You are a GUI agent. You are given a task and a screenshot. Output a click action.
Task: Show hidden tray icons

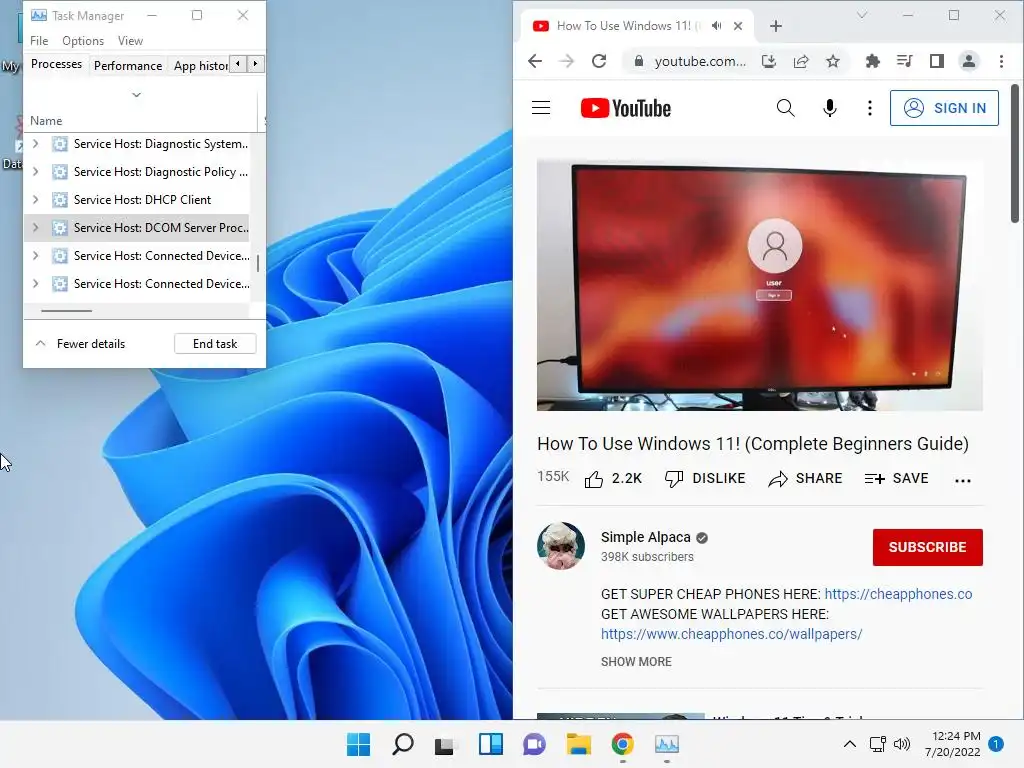pos(849,744)
